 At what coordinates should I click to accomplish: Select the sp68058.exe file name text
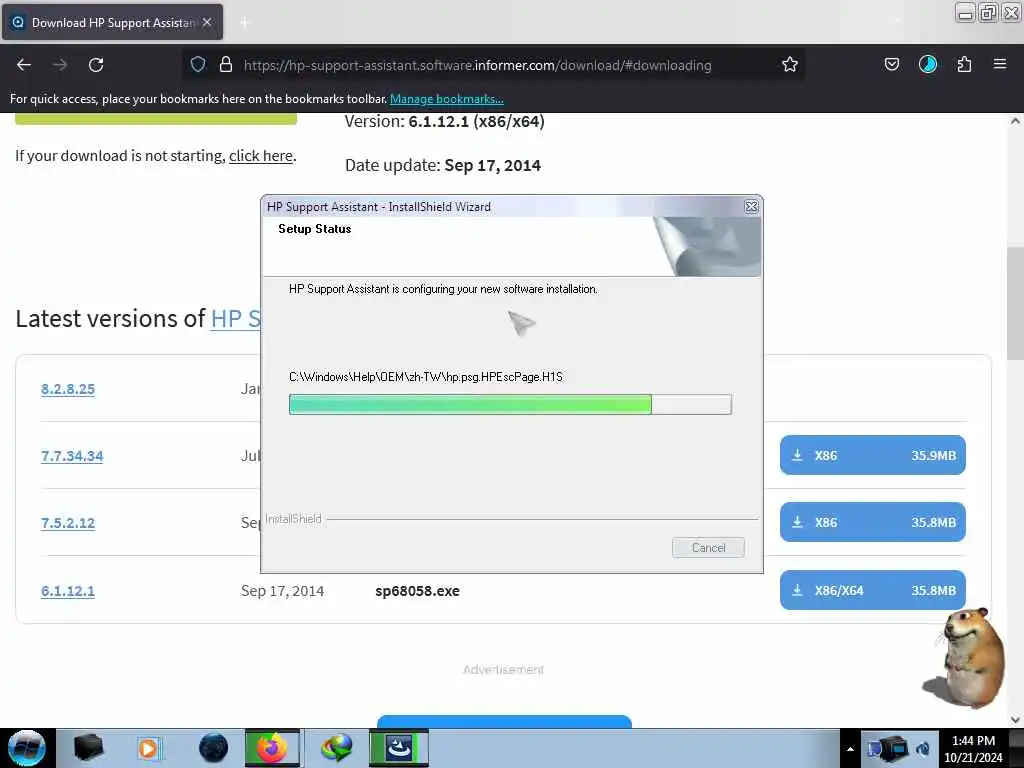[417, 591]
